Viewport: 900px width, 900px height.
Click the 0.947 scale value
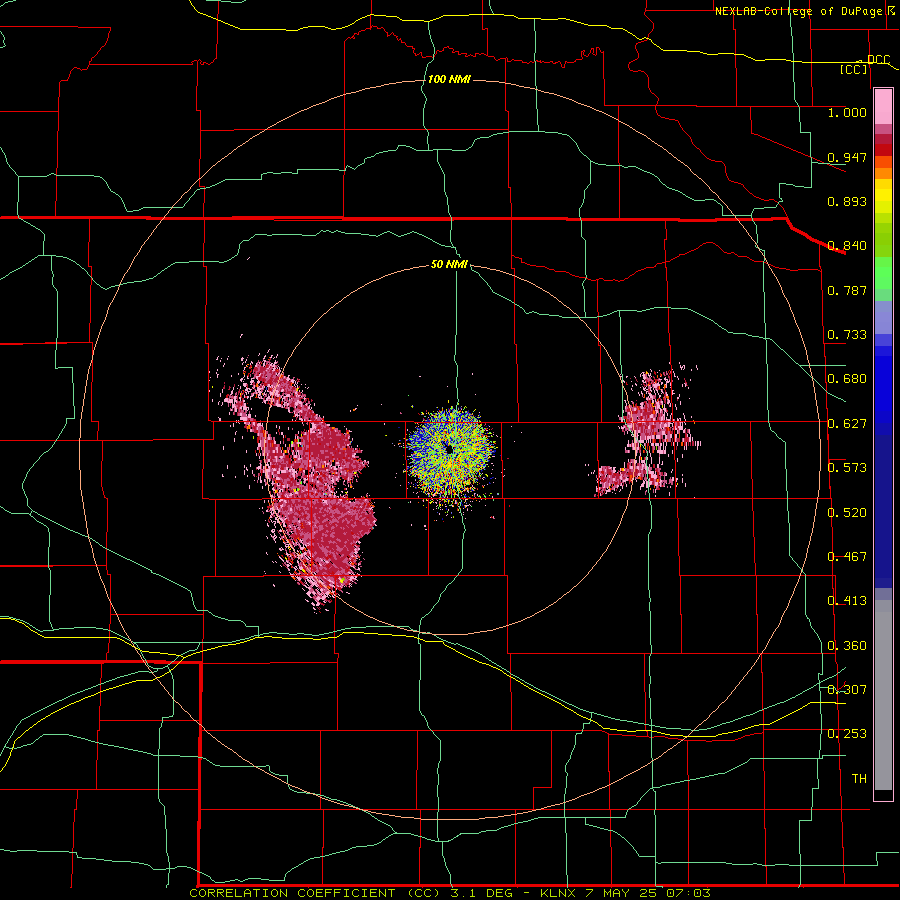(847, 157)
